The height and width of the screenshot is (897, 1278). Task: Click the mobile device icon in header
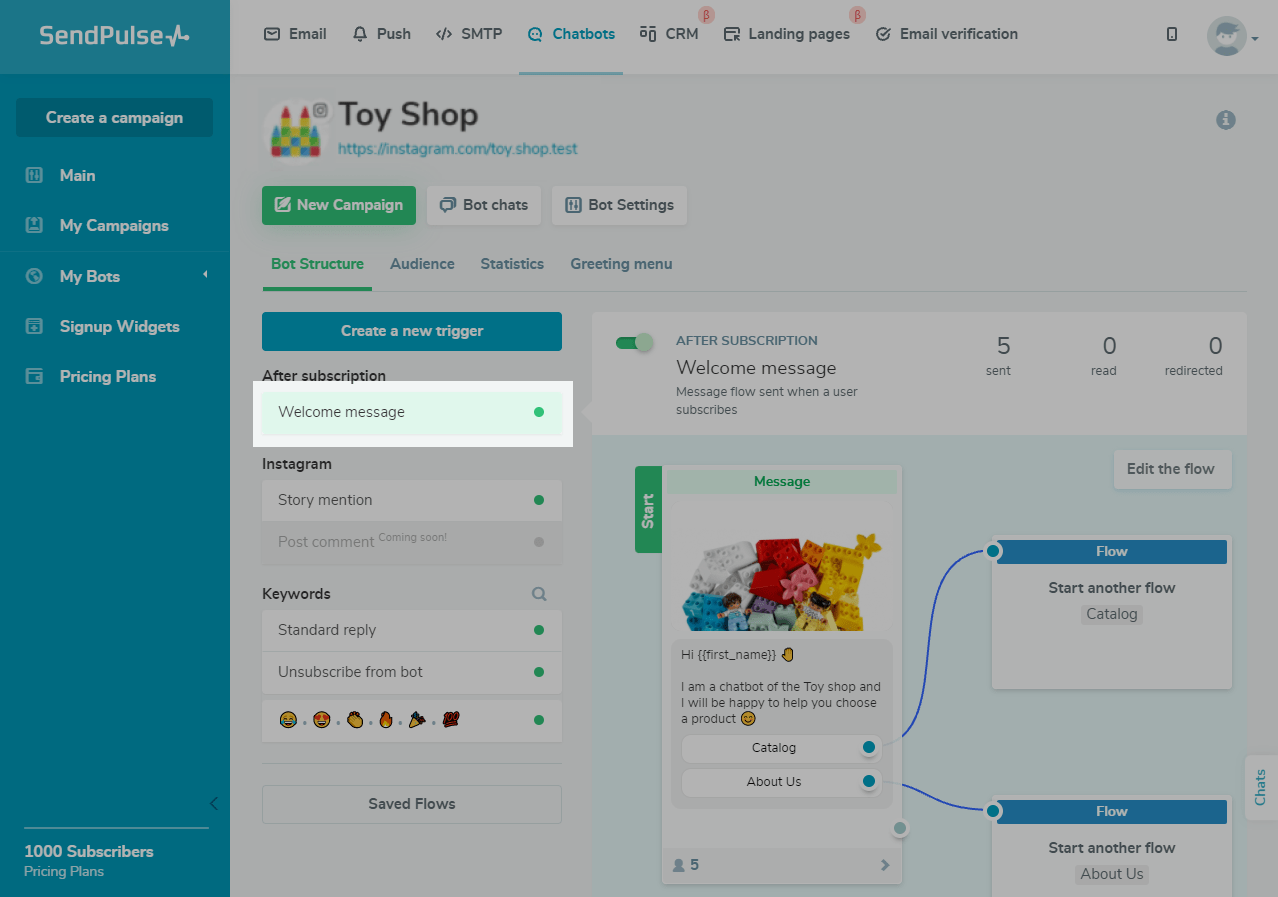coord(1172,34)
